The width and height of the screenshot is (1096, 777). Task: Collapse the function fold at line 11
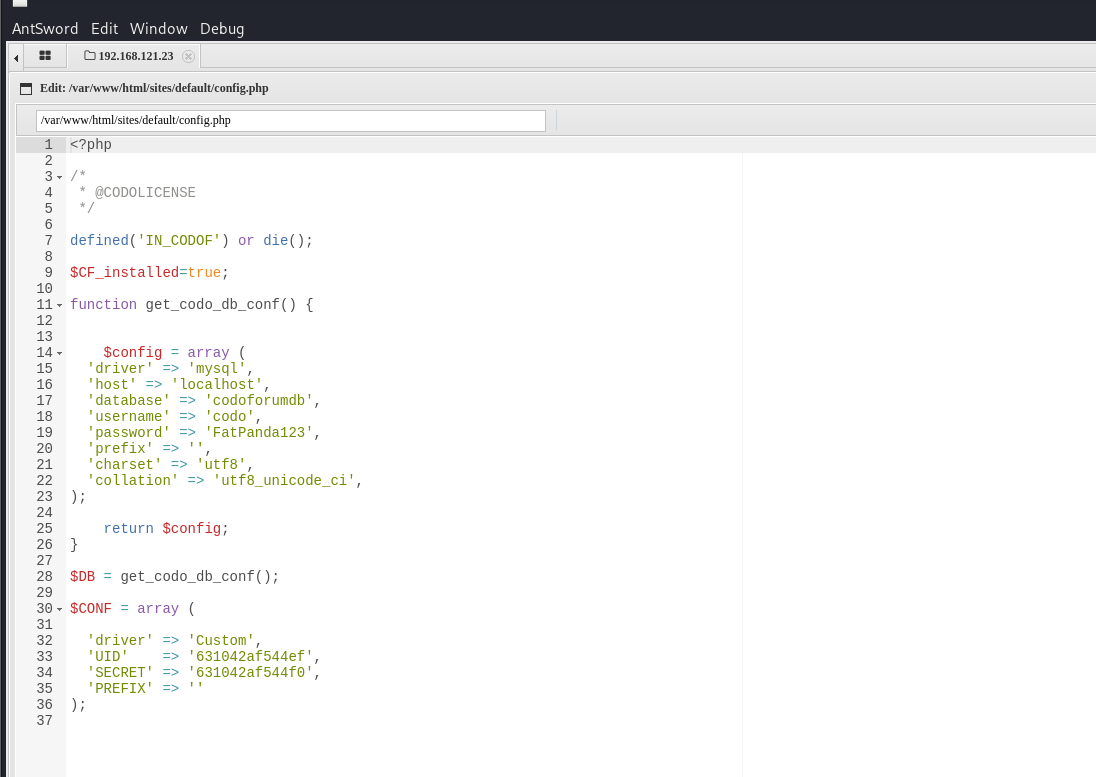pyautogui.click(x=59, y=305)
